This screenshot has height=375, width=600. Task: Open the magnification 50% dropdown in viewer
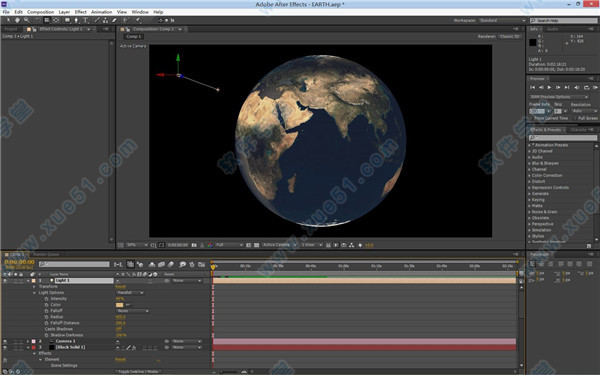(137, 245)
